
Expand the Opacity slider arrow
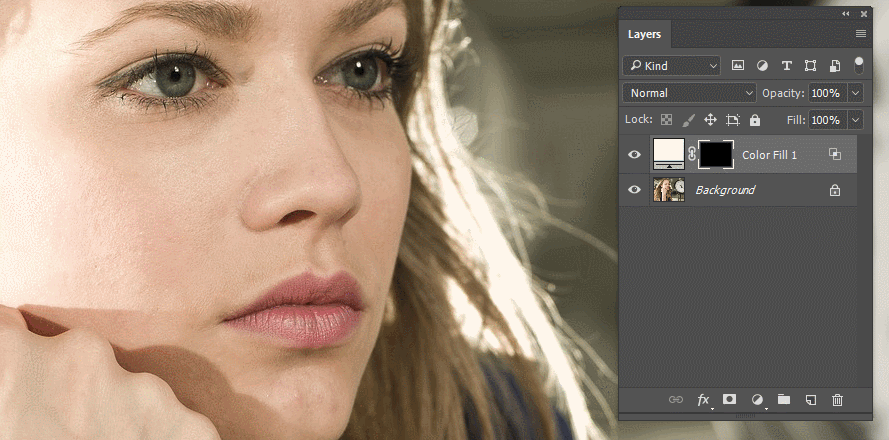[x=856, y=93]
